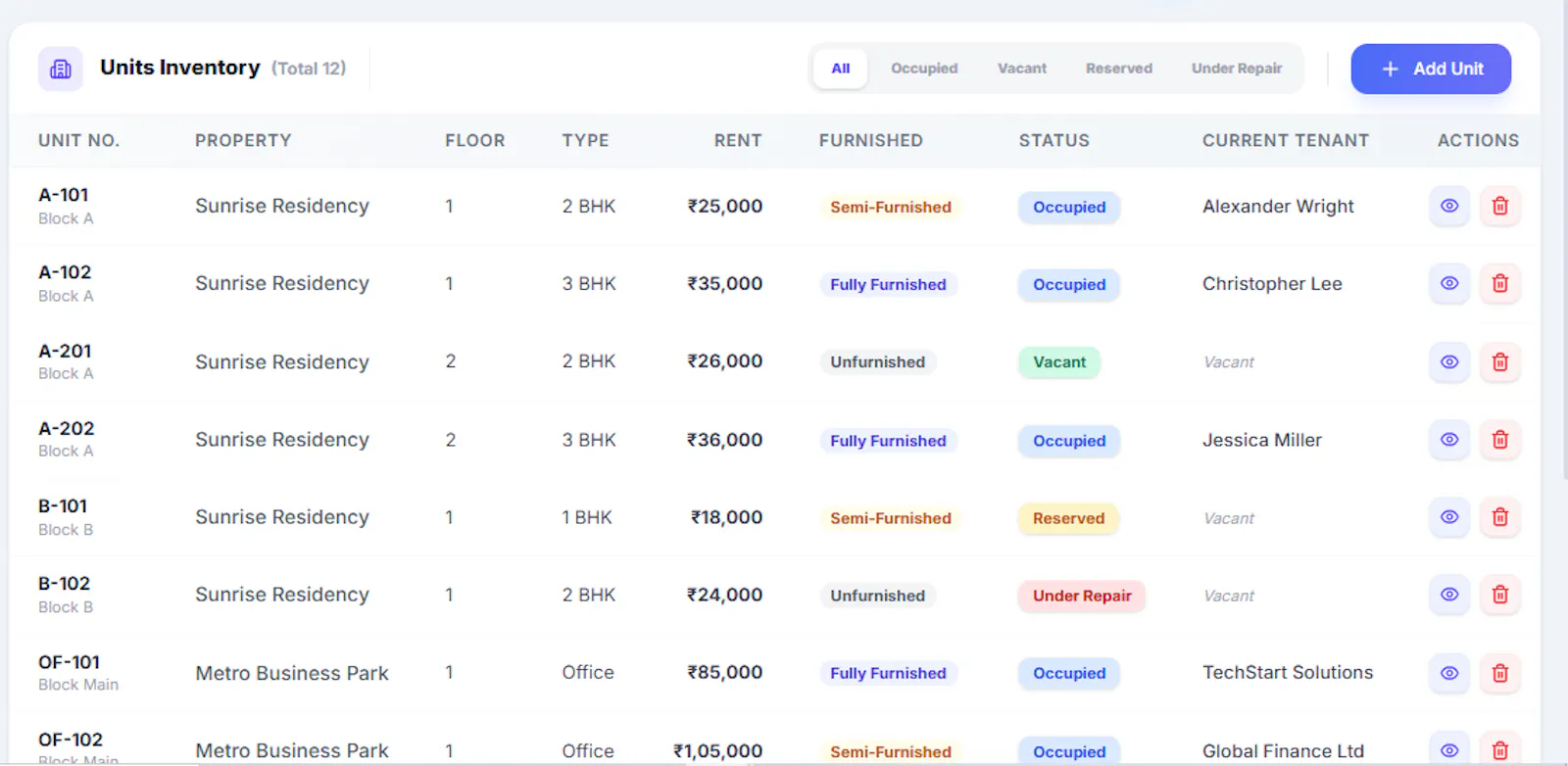View details of unit OF-102
This screenshot has width=1568, height=766.
click(1449, 749)
